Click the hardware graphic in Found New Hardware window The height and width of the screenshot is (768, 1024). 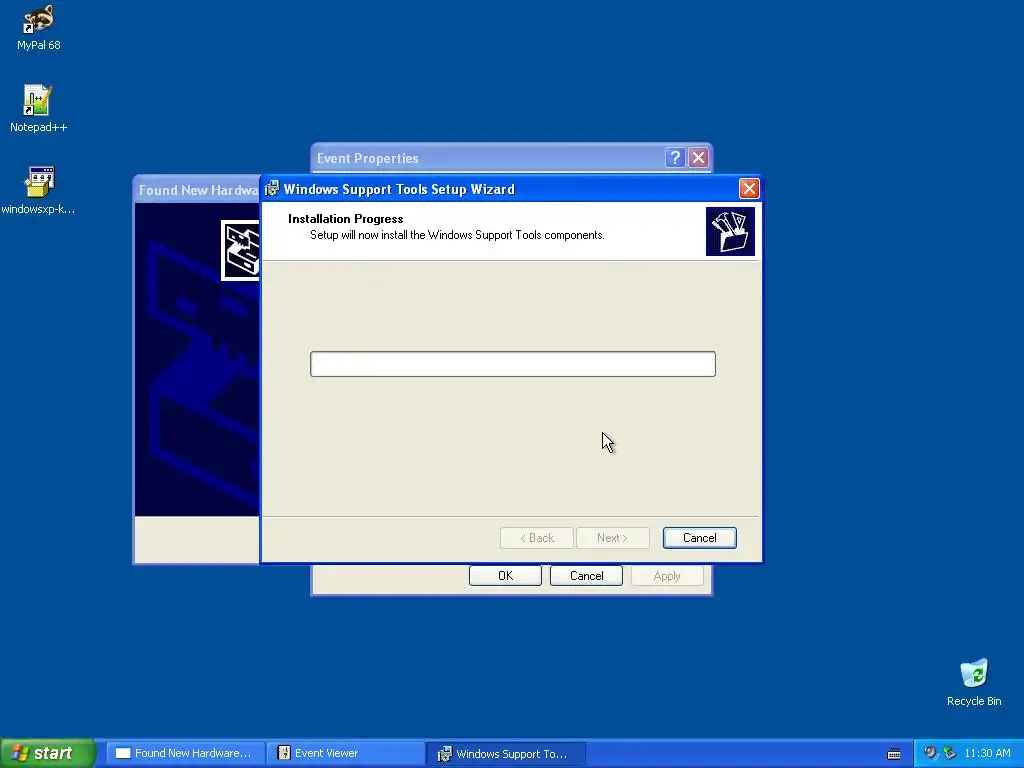[x=240, y=250]
